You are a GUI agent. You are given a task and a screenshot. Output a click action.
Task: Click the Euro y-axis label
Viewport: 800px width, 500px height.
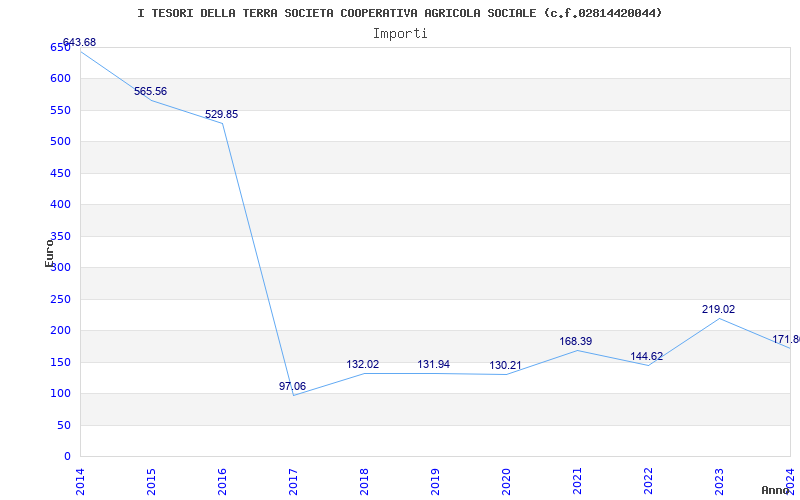tap(49, 253)
